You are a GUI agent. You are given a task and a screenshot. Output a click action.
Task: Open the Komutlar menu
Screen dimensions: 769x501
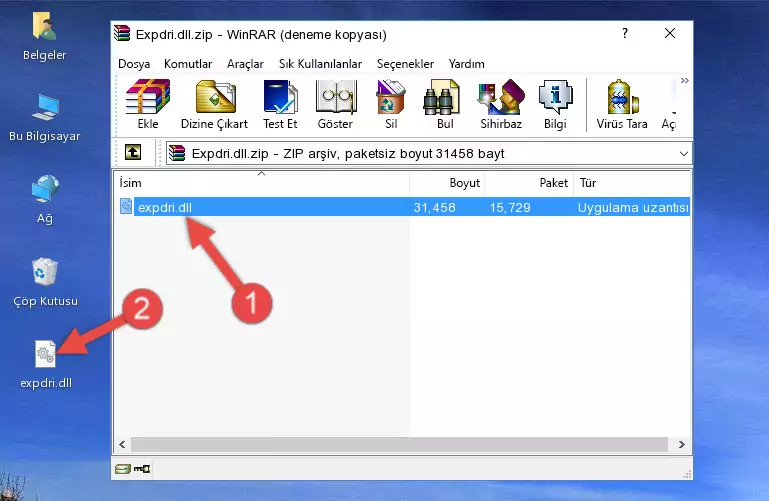click(x=188, y=64)
